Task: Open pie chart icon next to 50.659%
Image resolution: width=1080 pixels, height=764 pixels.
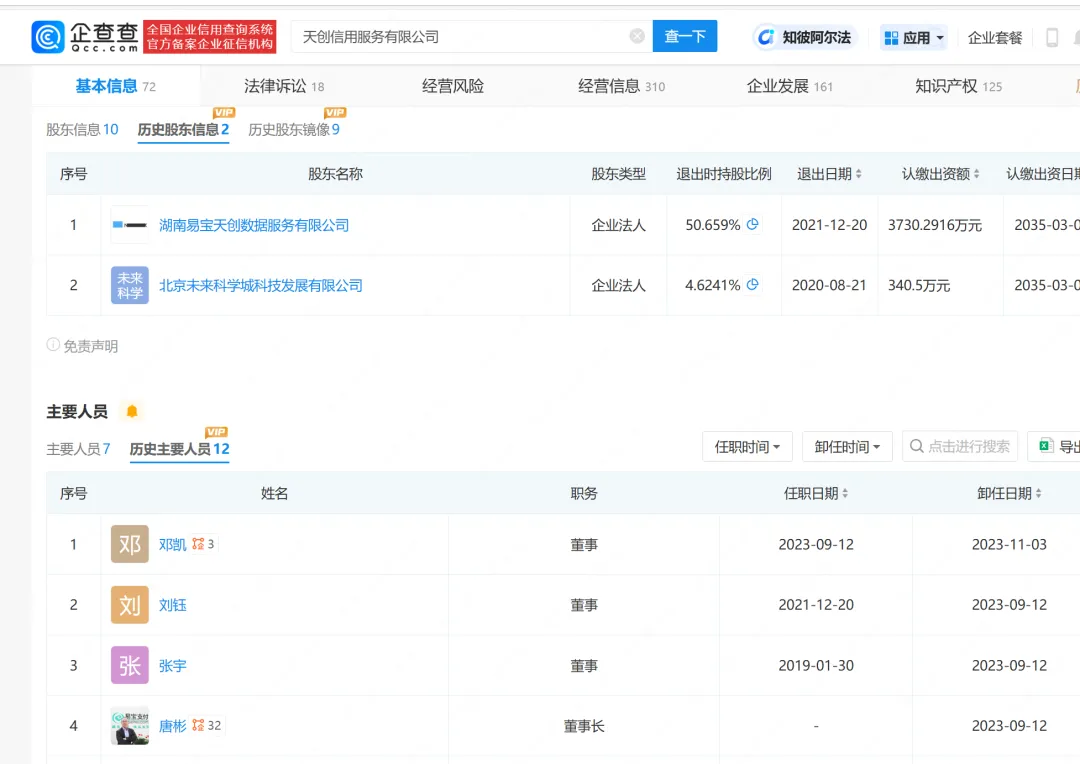Action: click(753, 225)
